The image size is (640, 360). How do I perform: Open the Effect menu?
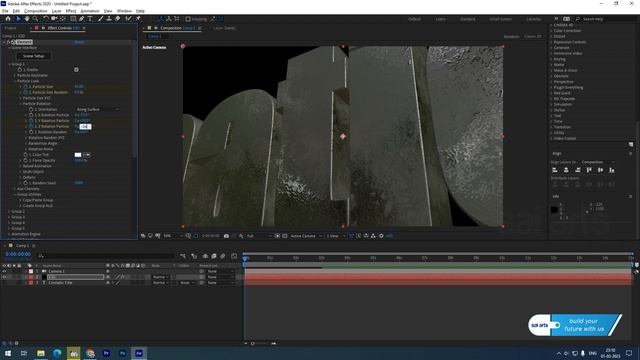pyautogui.click(x=71, y=11)
